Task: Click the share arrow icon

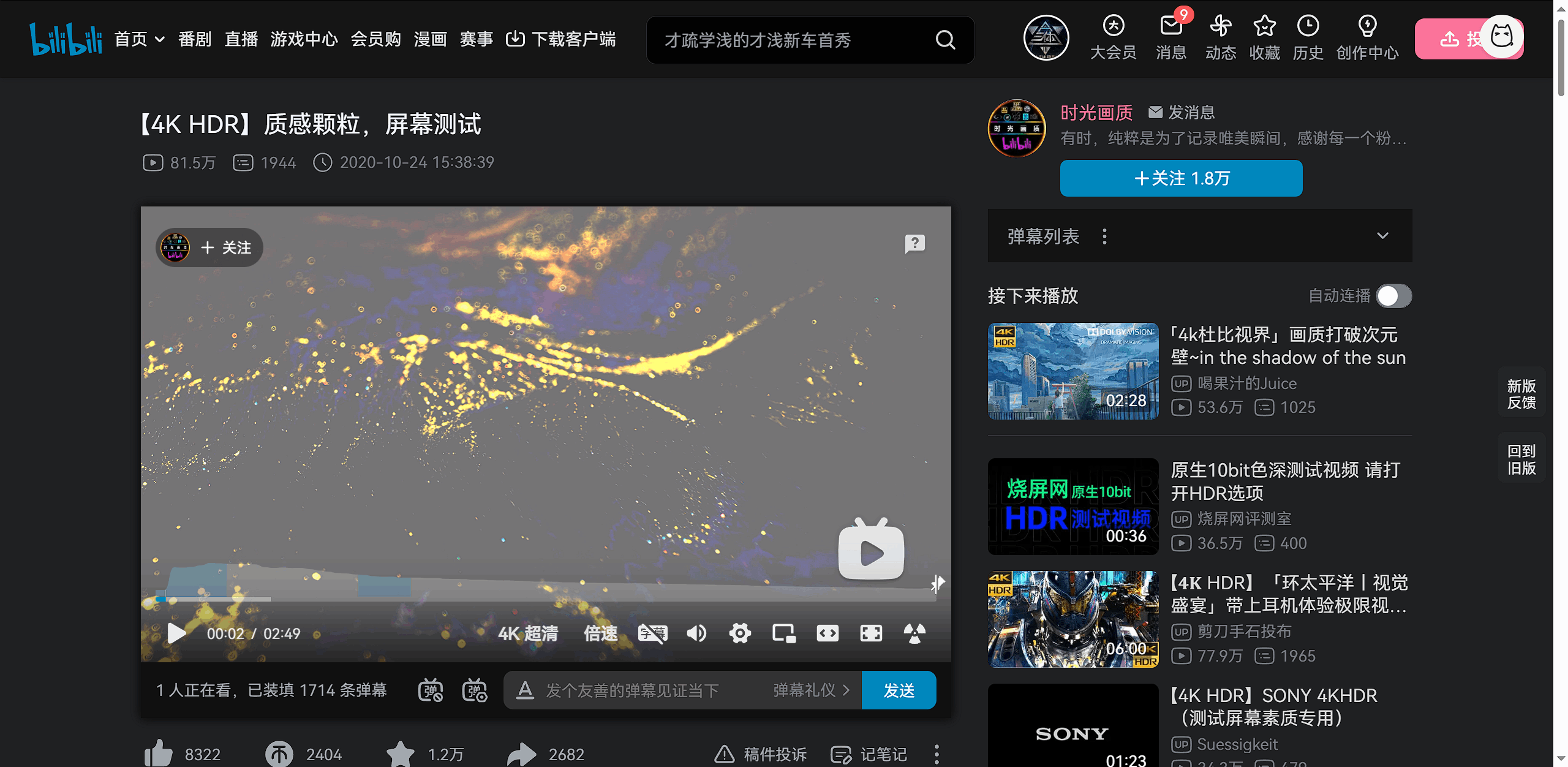Action: coord(521,754)
